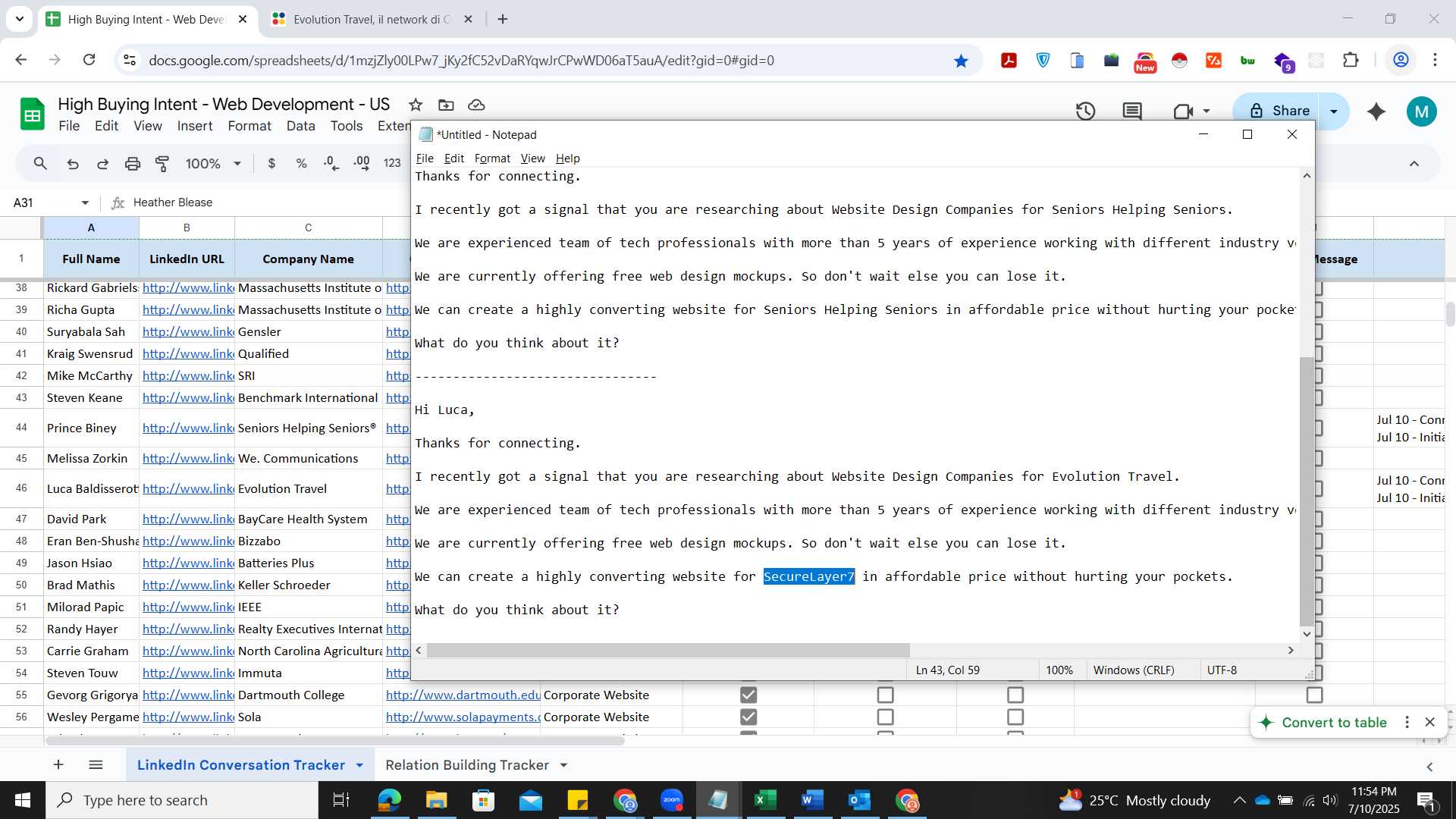Switch to Relation Building Tracker sheet tab
1456x819 pixels.
pos(467,765)
